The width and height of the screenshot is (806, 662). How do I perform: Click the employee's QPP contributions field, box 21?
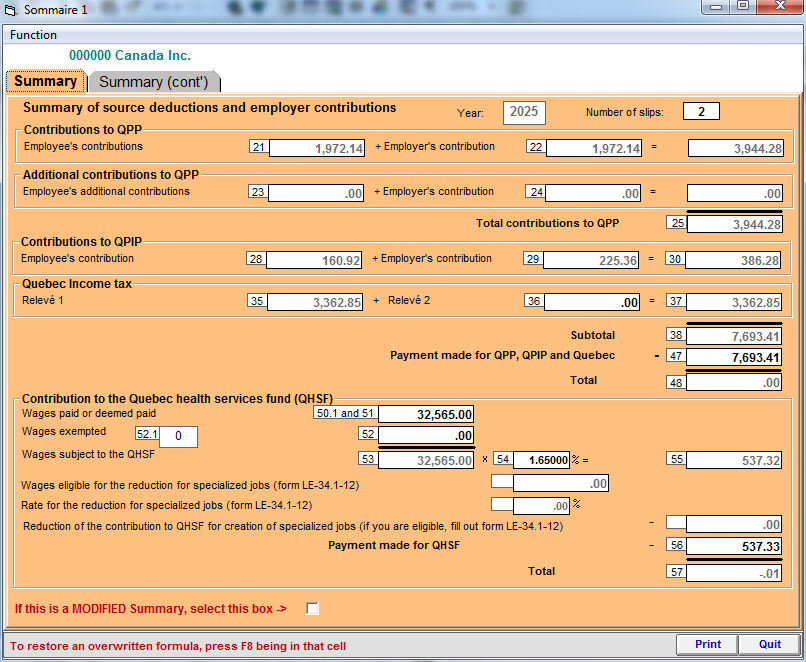[318, 148]
